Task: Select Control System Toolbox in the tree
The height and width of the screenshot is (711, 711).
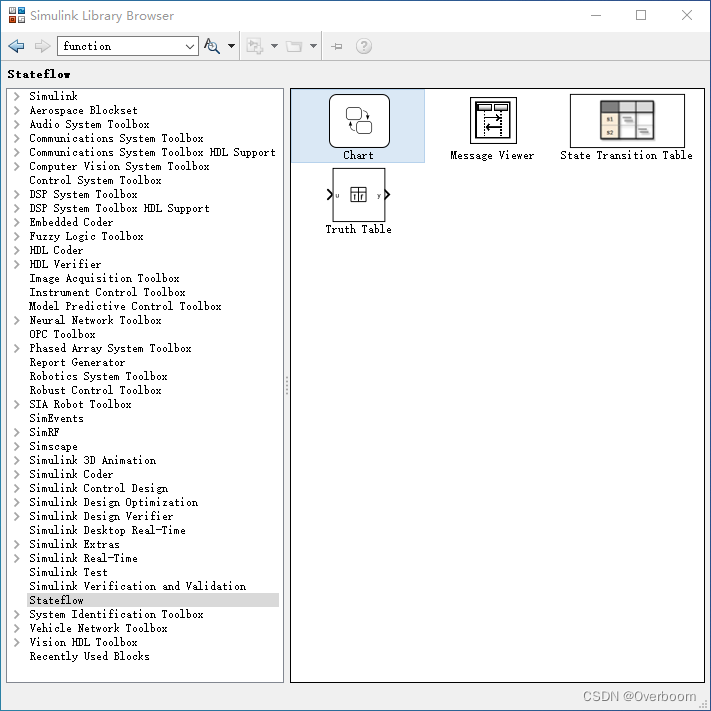Action: pyautogui.click(x=95, y=180)
